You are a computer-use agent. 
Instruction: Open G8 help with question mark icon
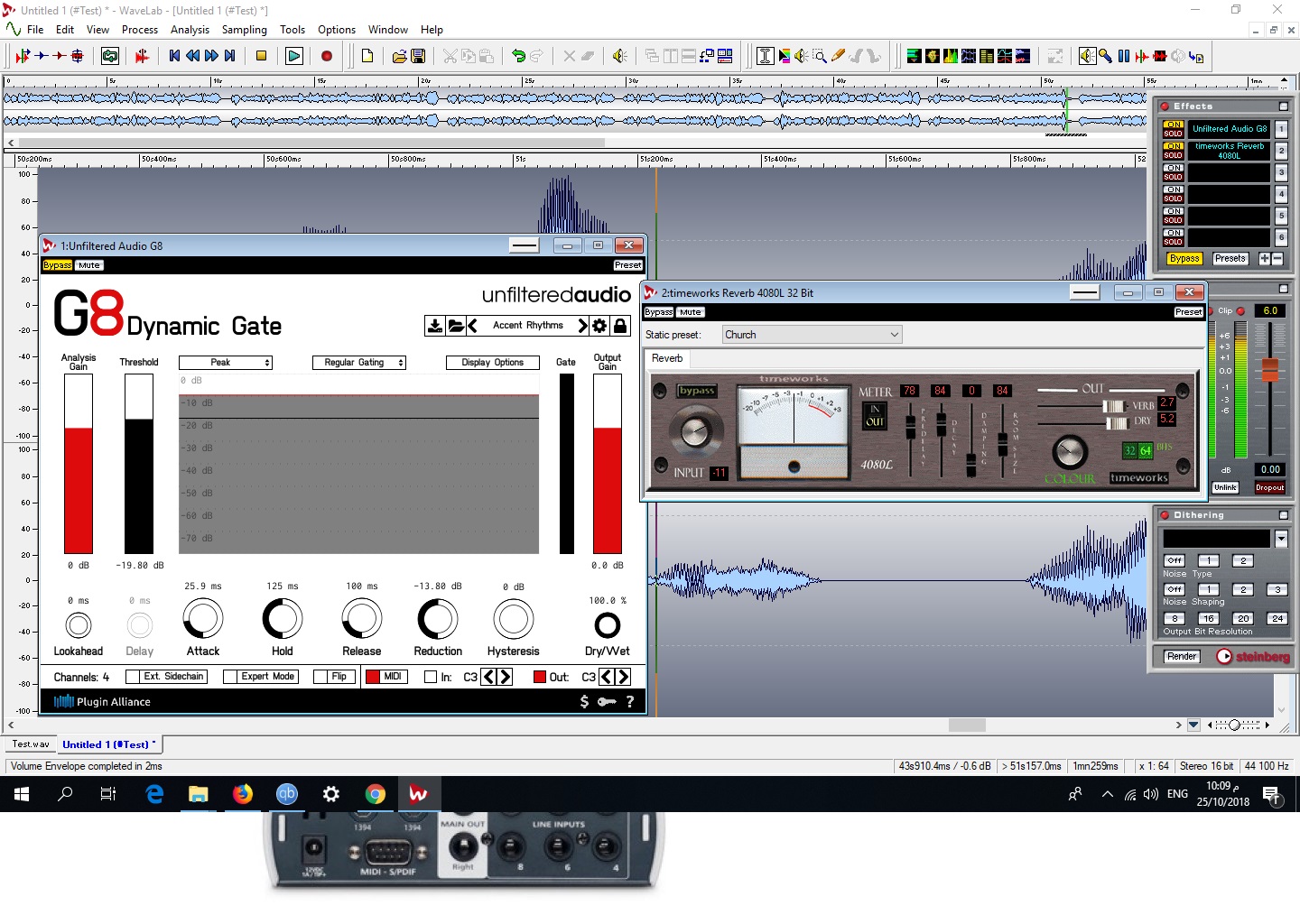point(630,701)
